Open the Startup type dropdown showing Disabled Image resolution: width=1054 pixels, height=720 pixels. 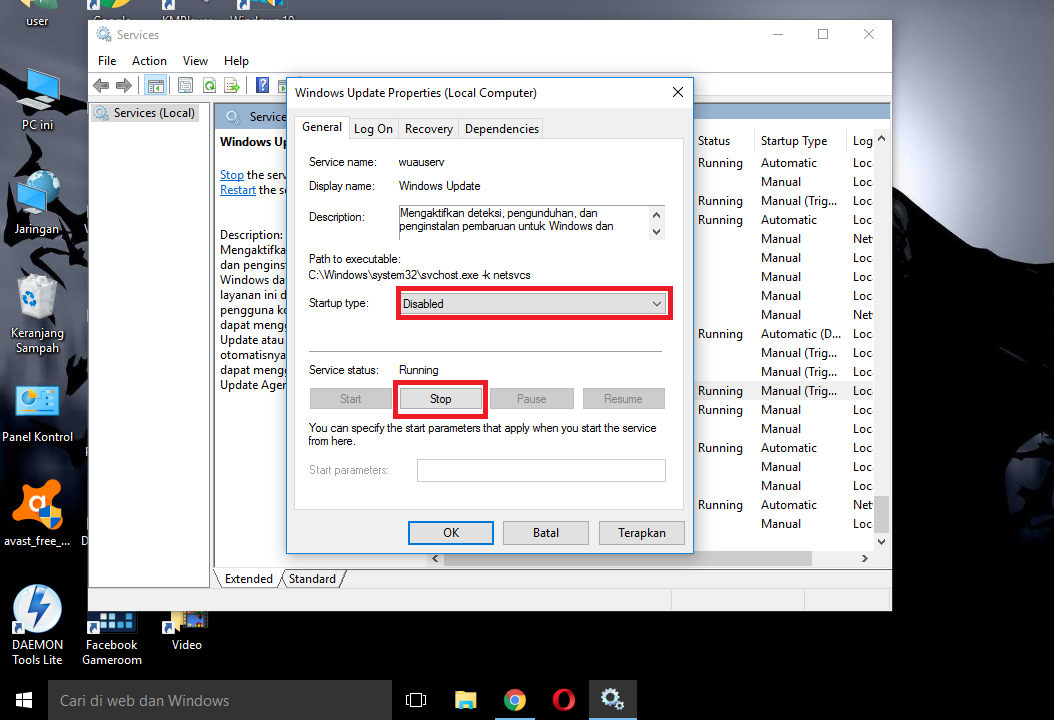[533, 303]
